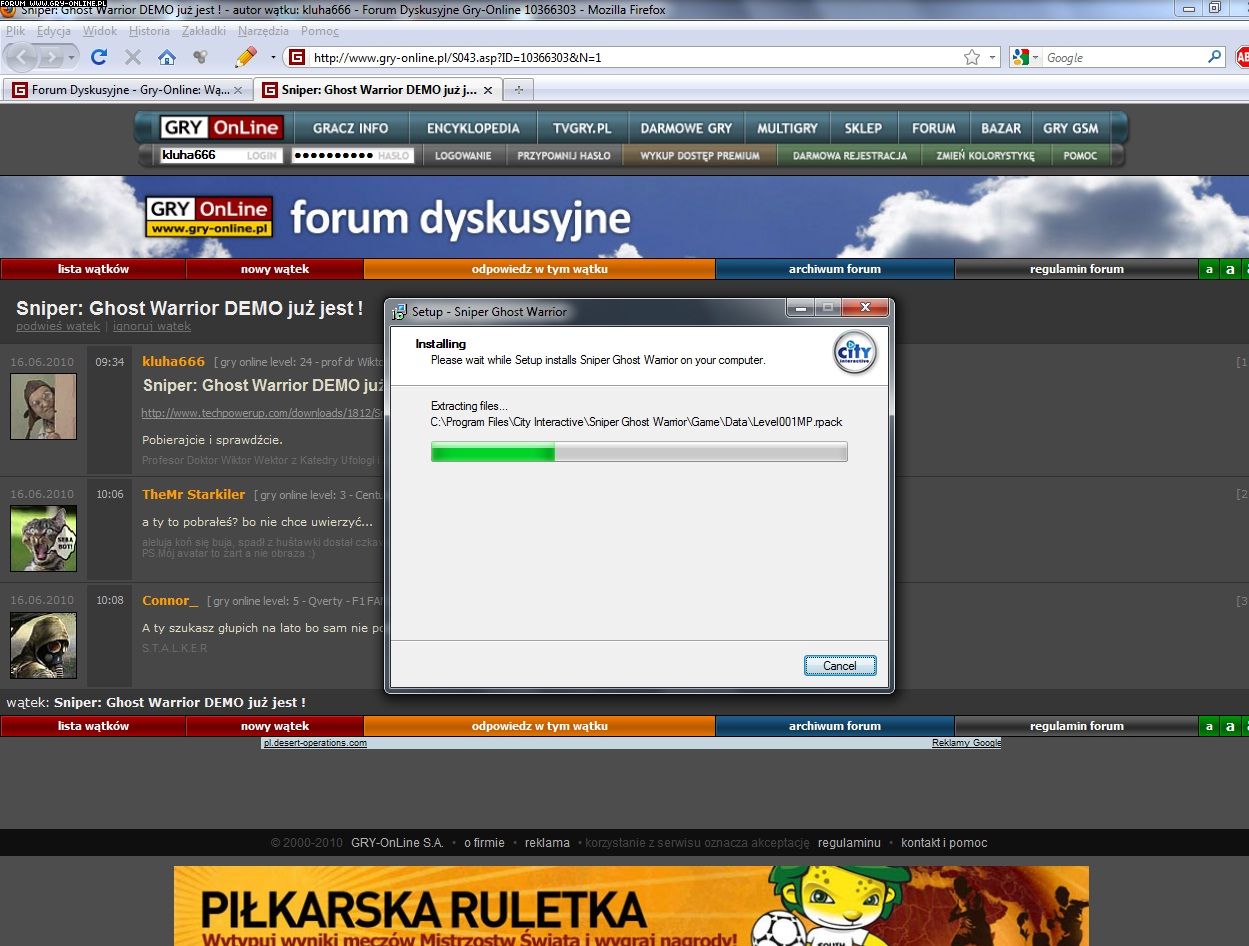Open the address bar history dropdown

pos(993,57)
